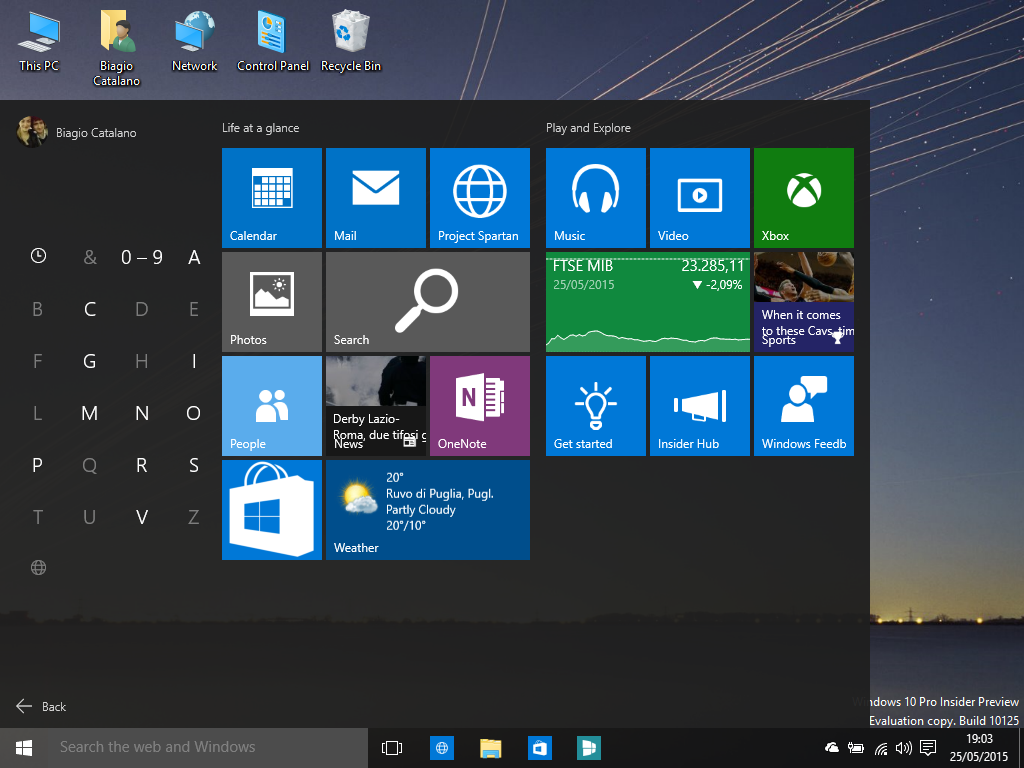Open the Windows Feedback tile
Image resolution: width=1024 pixels, height=768 pixels.
(x=803, y=406)
